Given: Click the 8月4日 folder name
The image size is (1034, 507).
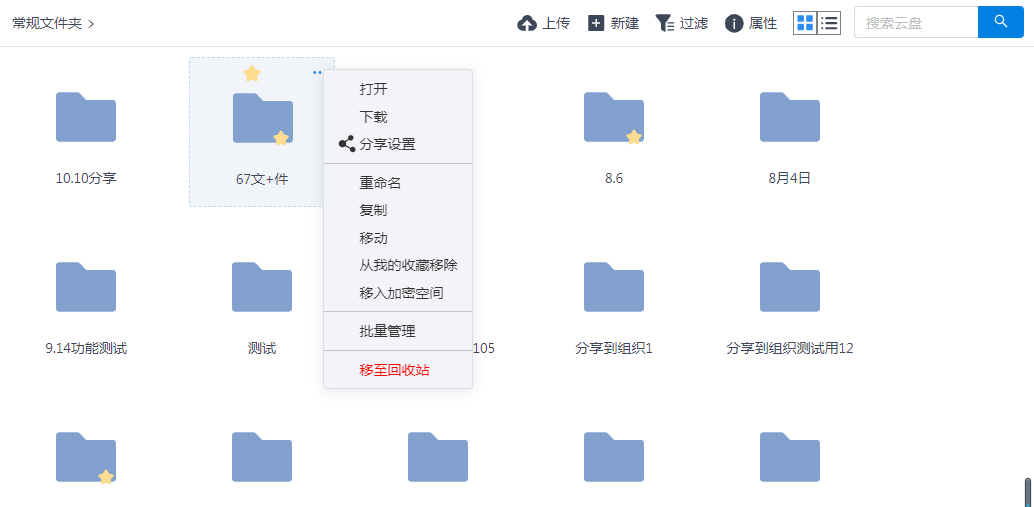Looking at the screenshot, I should (789, 178).
